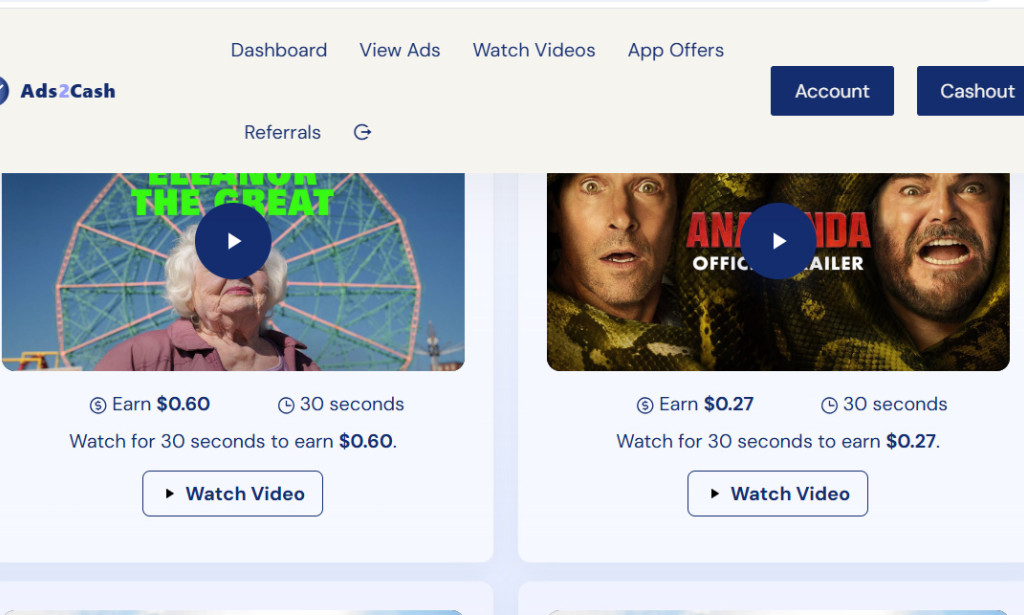Open App Offers
Image resolution: width=1024 pixels, height=615 pixels.
675,50
